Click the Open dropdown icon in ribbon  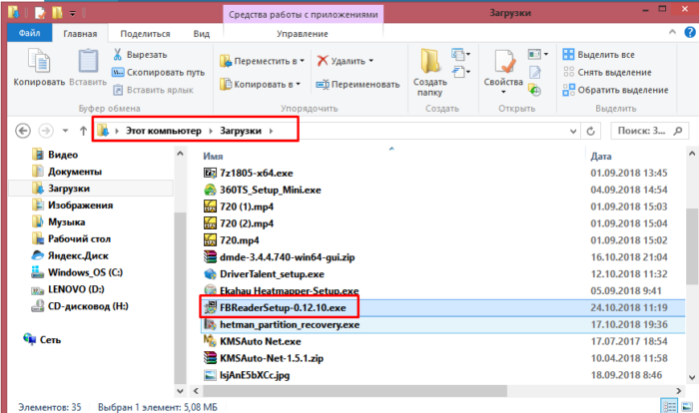pos(538,54)
